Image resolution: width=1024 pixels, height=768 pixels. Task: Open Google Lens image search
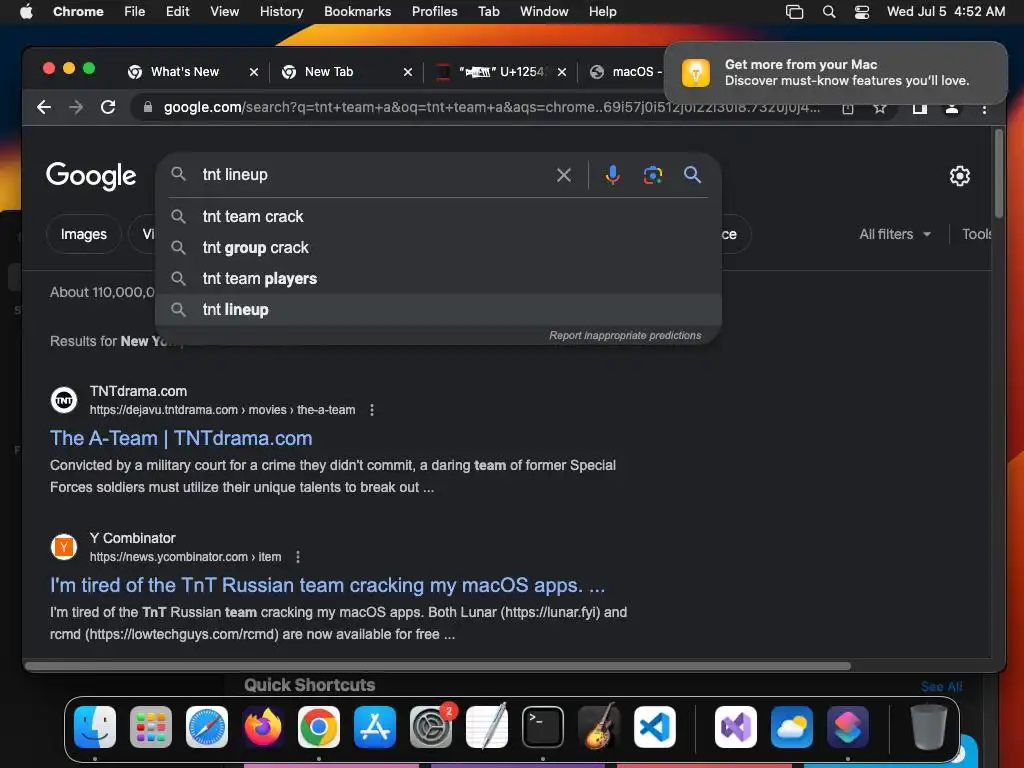coord(652,175)
